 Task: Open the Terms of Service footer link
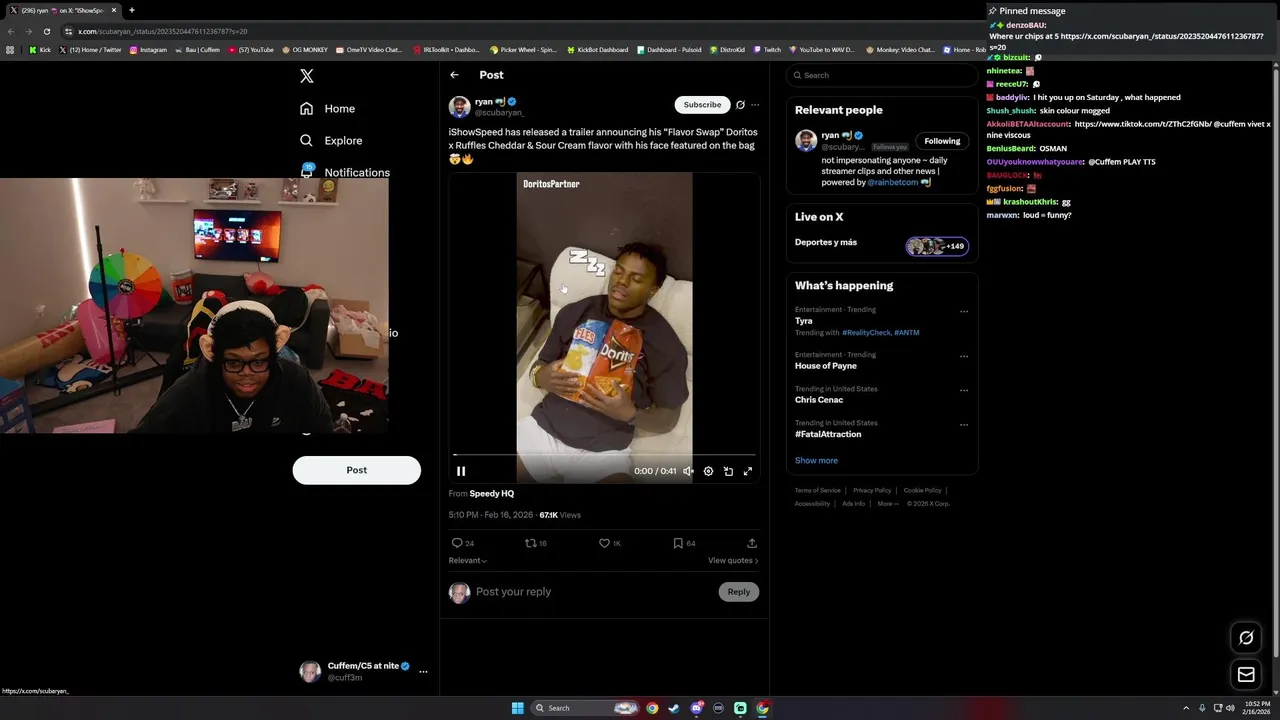[x=818, y=491]
